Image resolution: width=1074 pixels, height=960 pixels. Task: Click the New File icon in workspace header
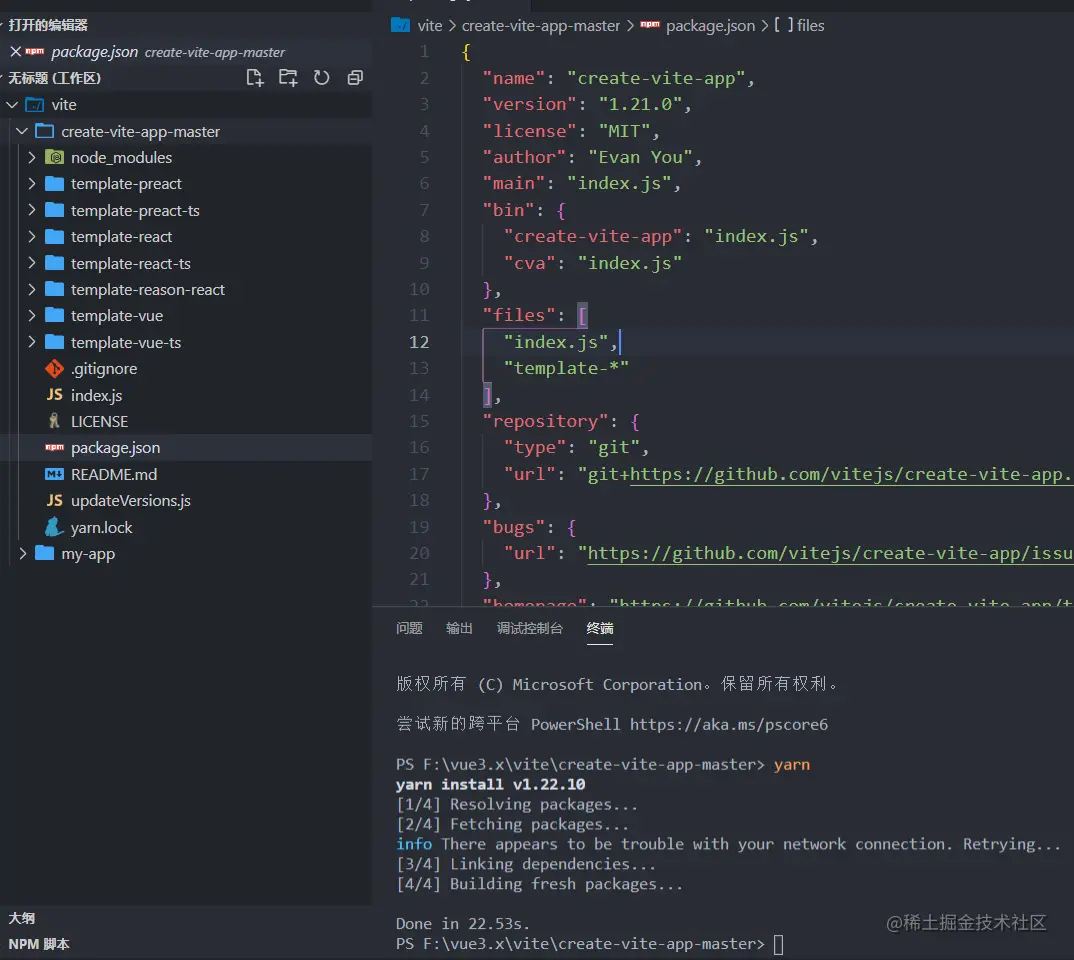point(255,78)
